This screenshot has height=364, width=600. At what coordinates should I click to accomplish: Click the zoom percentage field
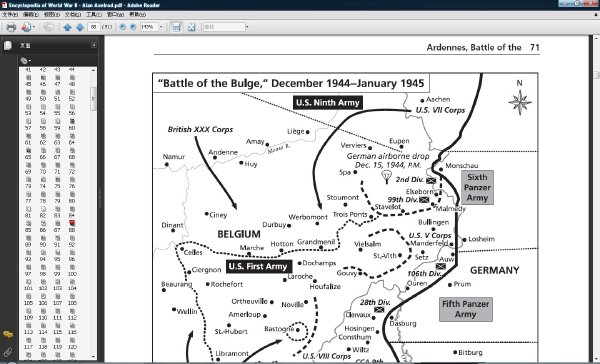click(x=149, y=27)
